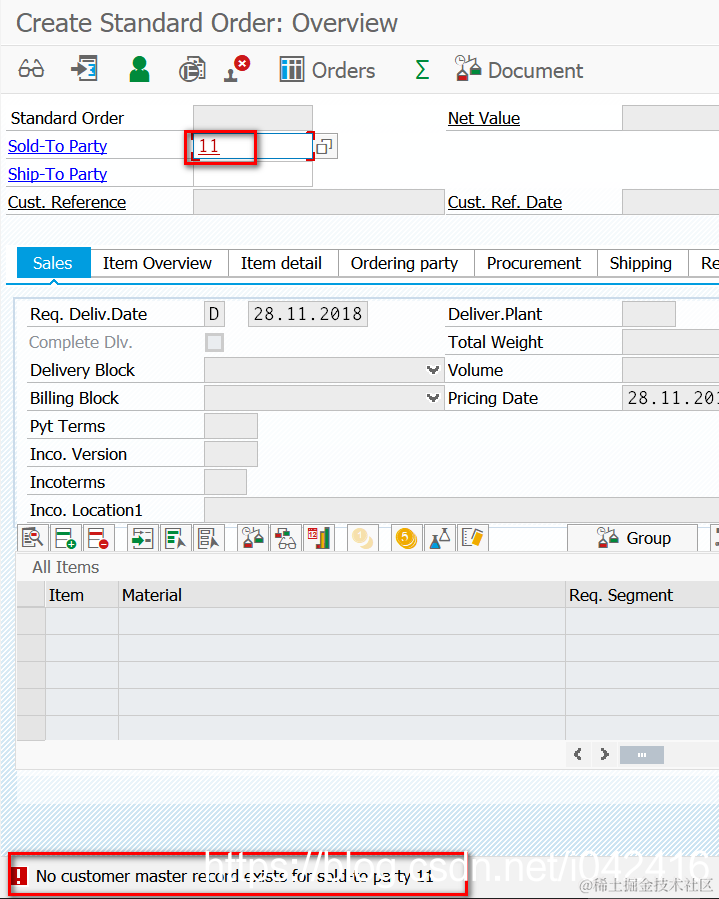
Task: Switch to the Item Overview tab
Action: click(x=157, y=263)
